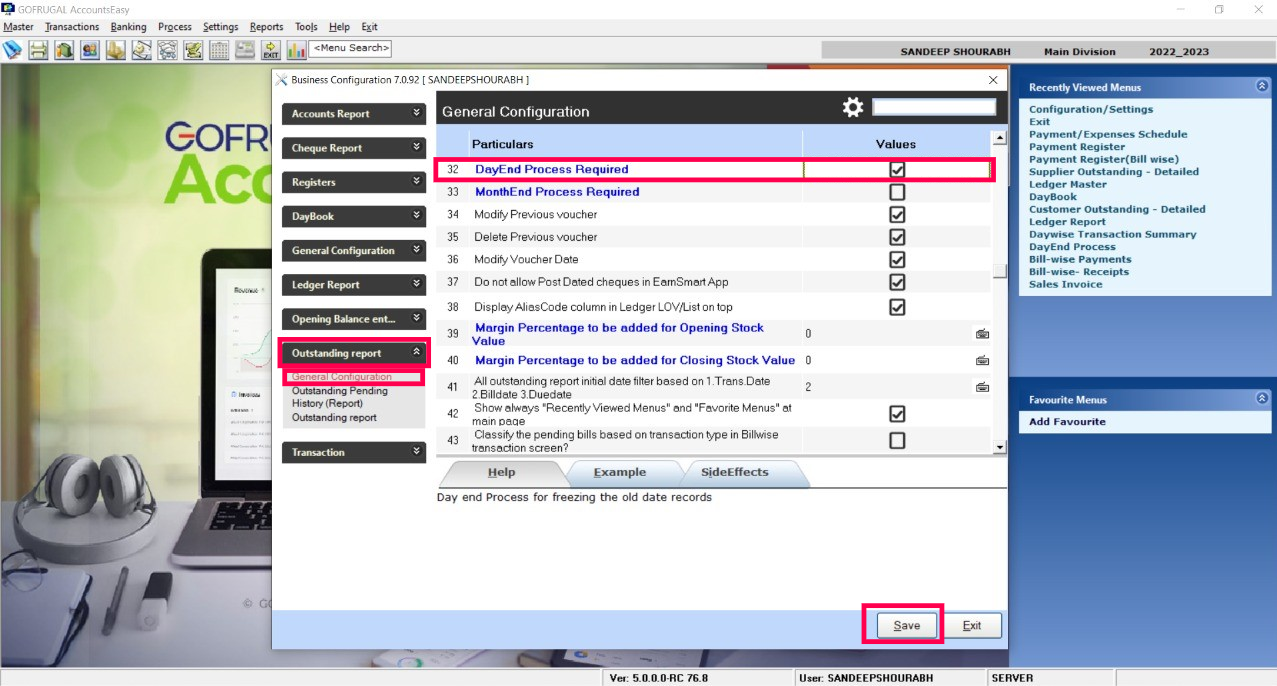Open Payment Register (Bill wise) link
Image resolution: width=1277 pixels, height=686 pixels.
1104,159
